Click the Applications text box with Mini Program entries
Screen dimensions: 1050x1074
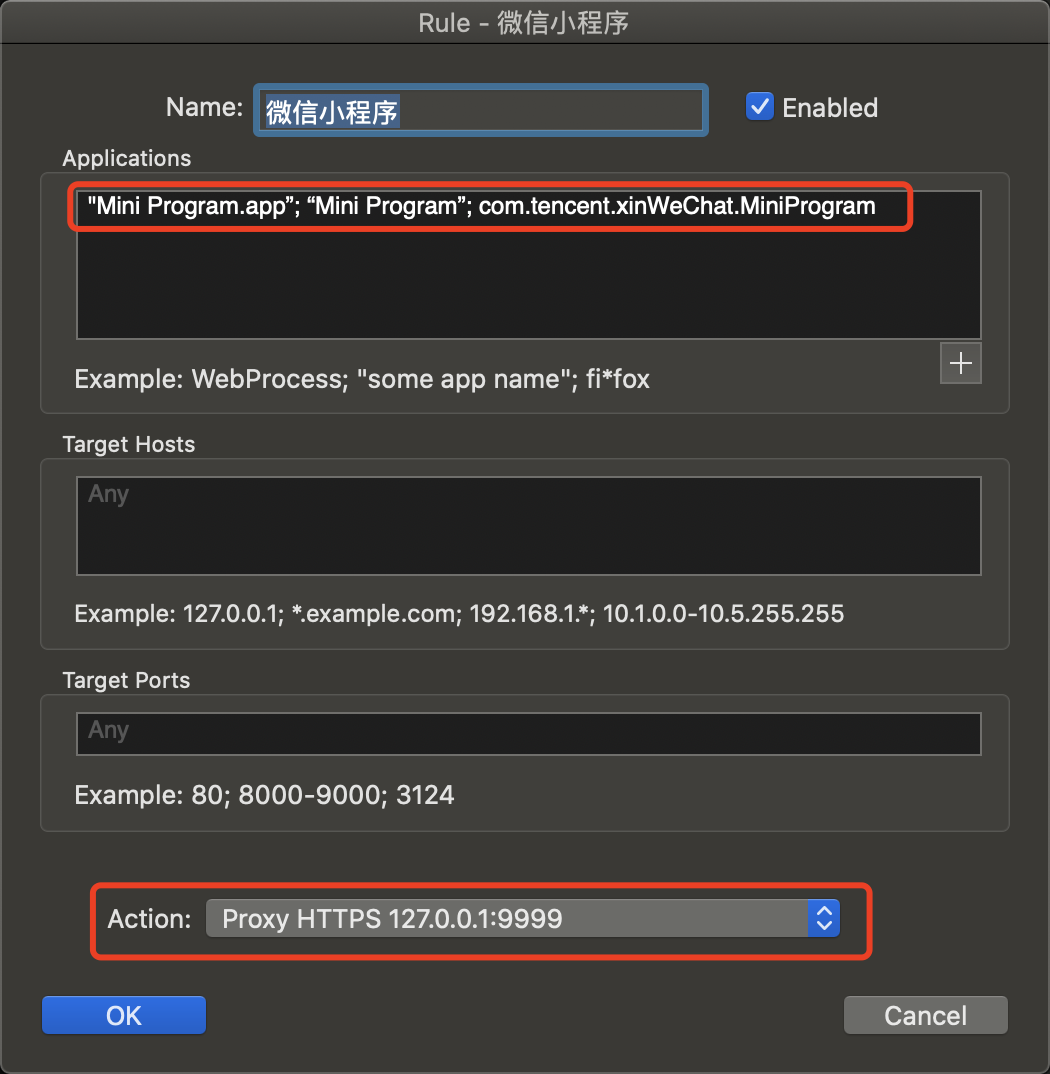pos(529,264)
